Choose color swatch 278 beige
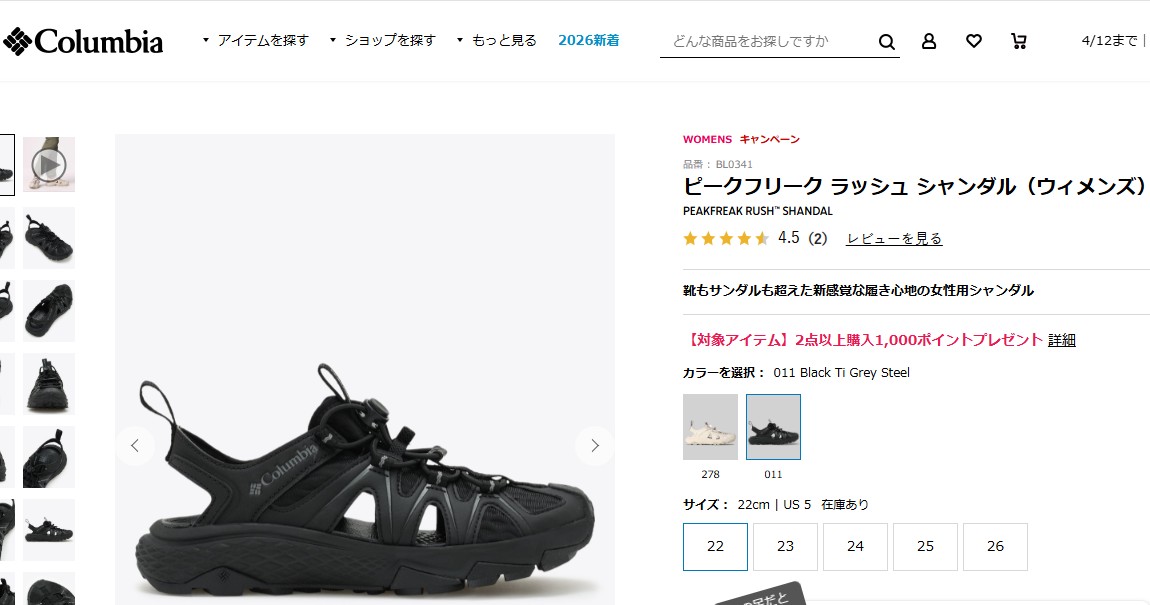Image resolution: width=1150 pixels, height=605 pixels. [710, 427]
